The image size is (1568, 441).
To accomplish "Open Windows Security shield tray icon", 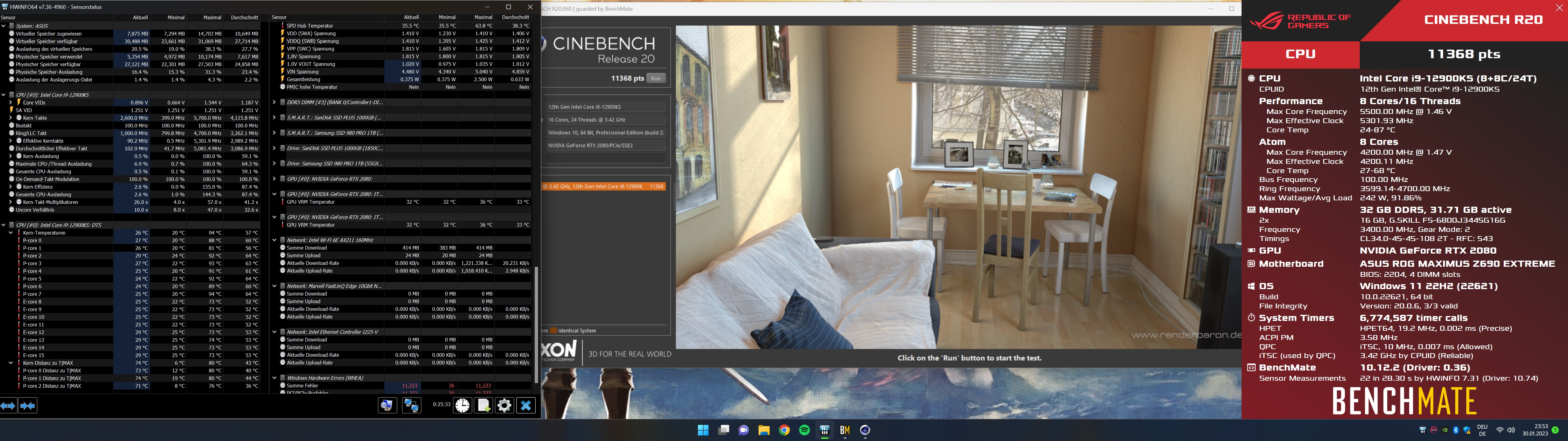I will (x=1468, y=430).
